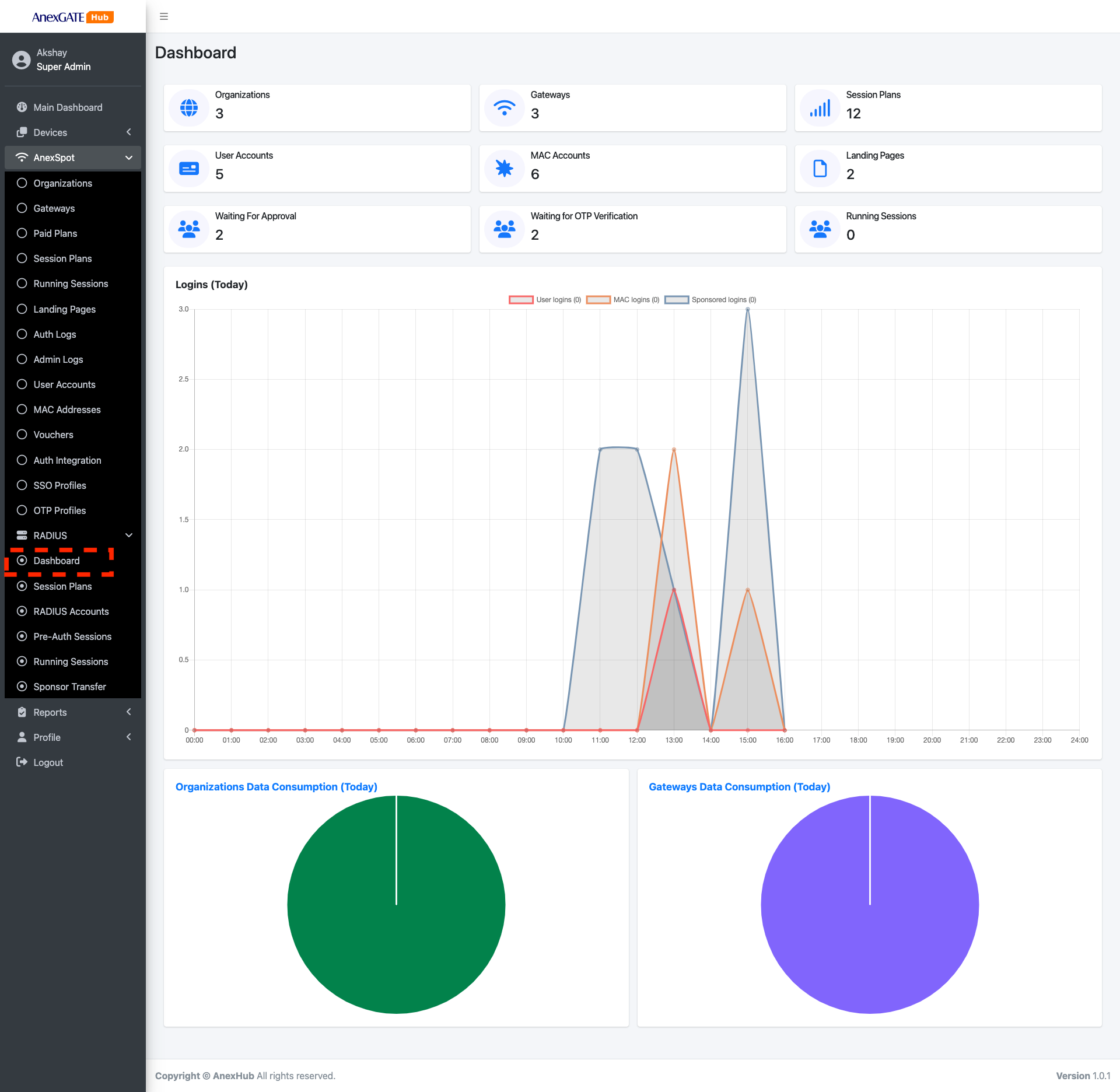Toggle MAC logins legend entry
1120x1092 pixels.
[622, 300]
